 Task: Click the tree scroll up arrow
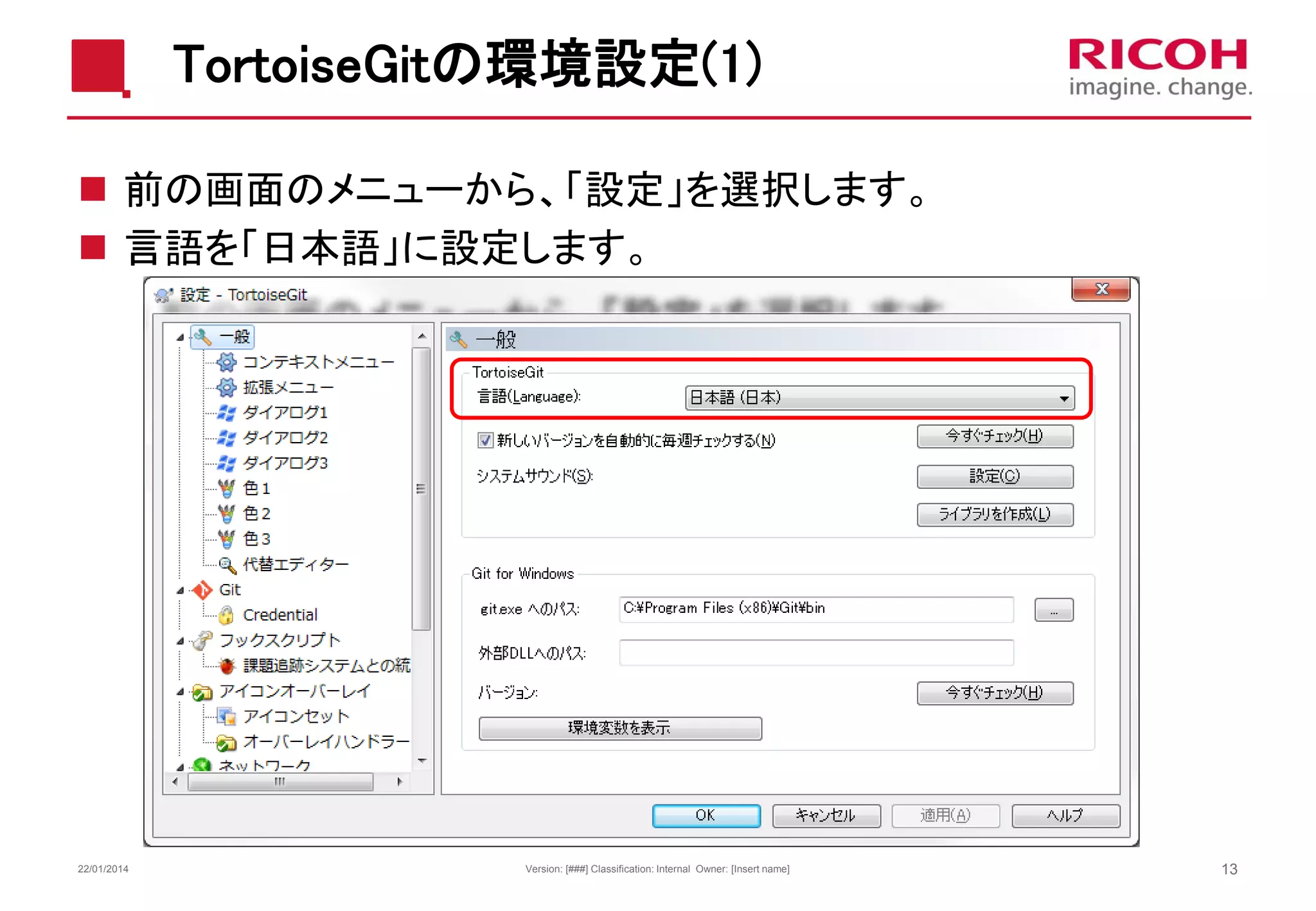coord(422,336)
